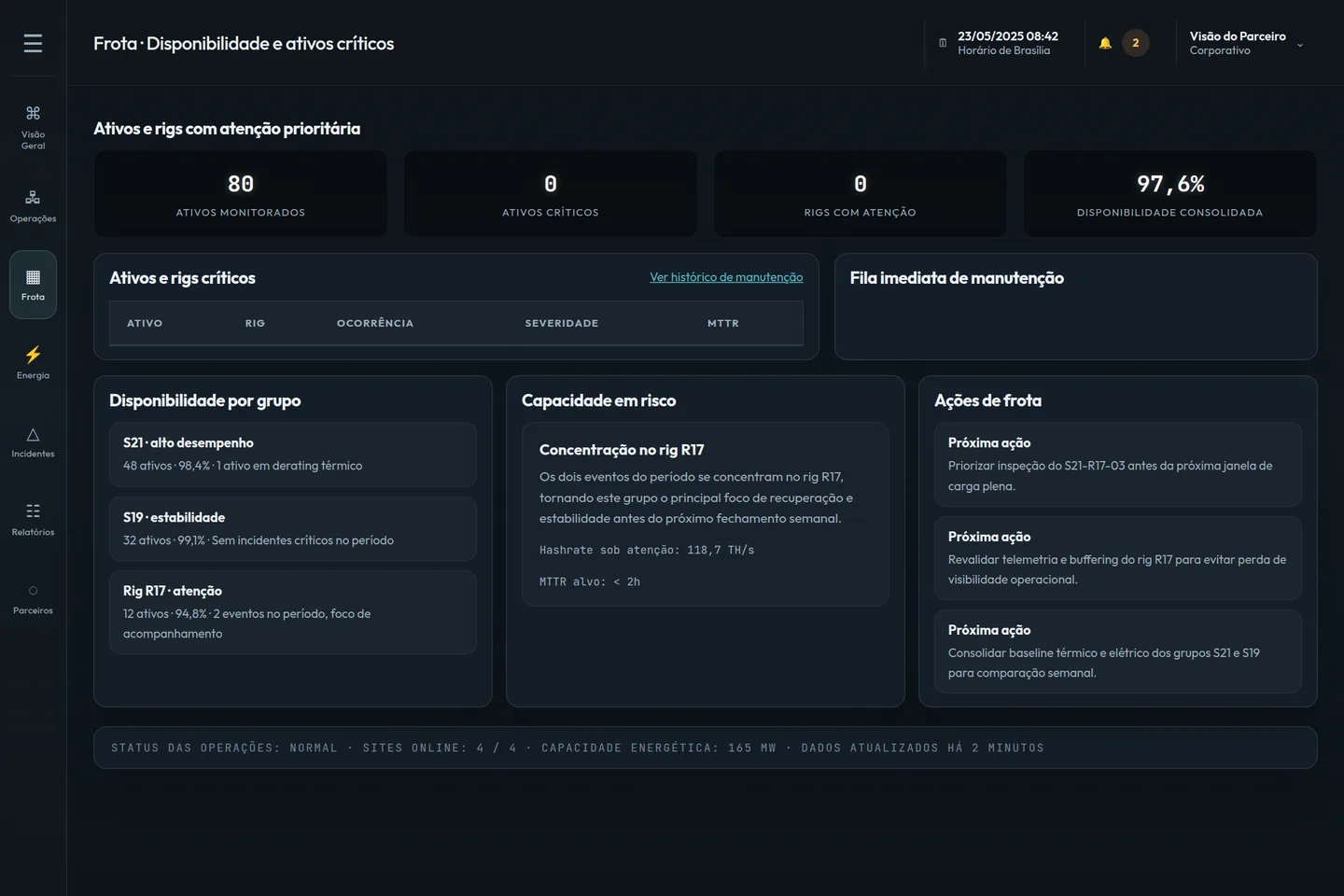This screenshot has width=1344, height=896.
Task: Open action Revalidar telemetria e buffering
Action: [1118, 558]
